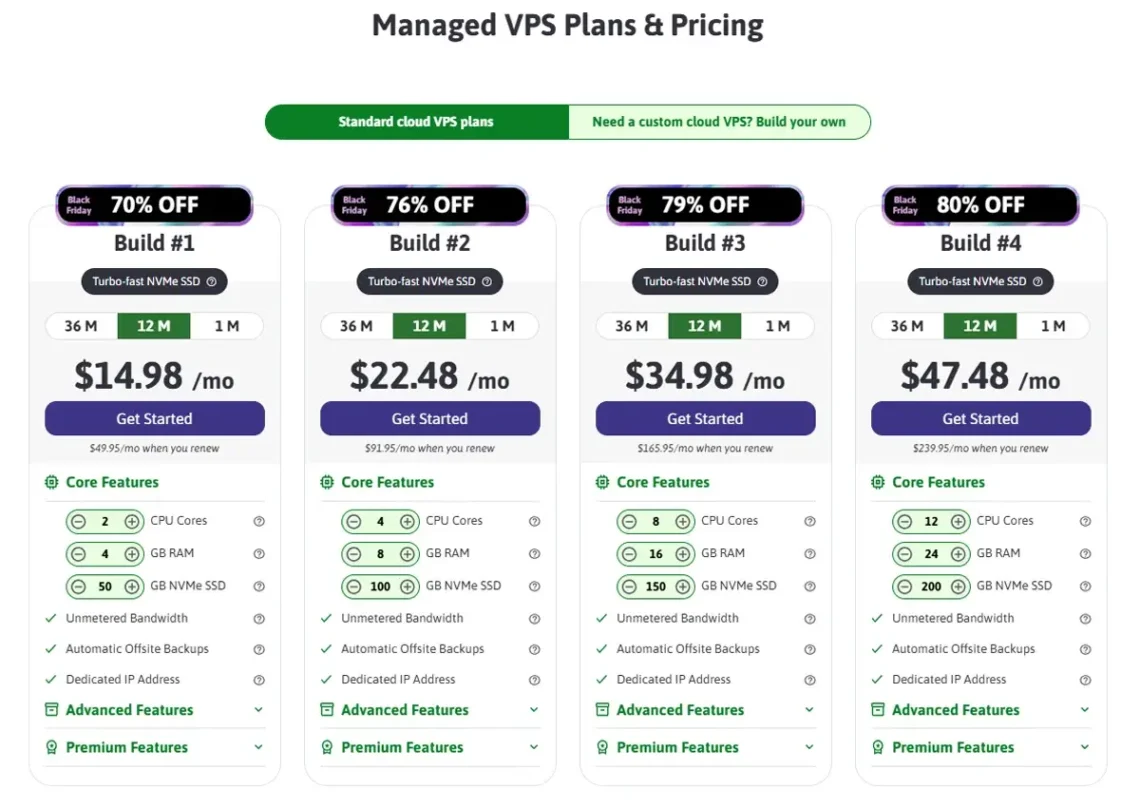The image size is (1140, 808).
Task: Select the 12 M term on Build #4
Action: point(980,325)
